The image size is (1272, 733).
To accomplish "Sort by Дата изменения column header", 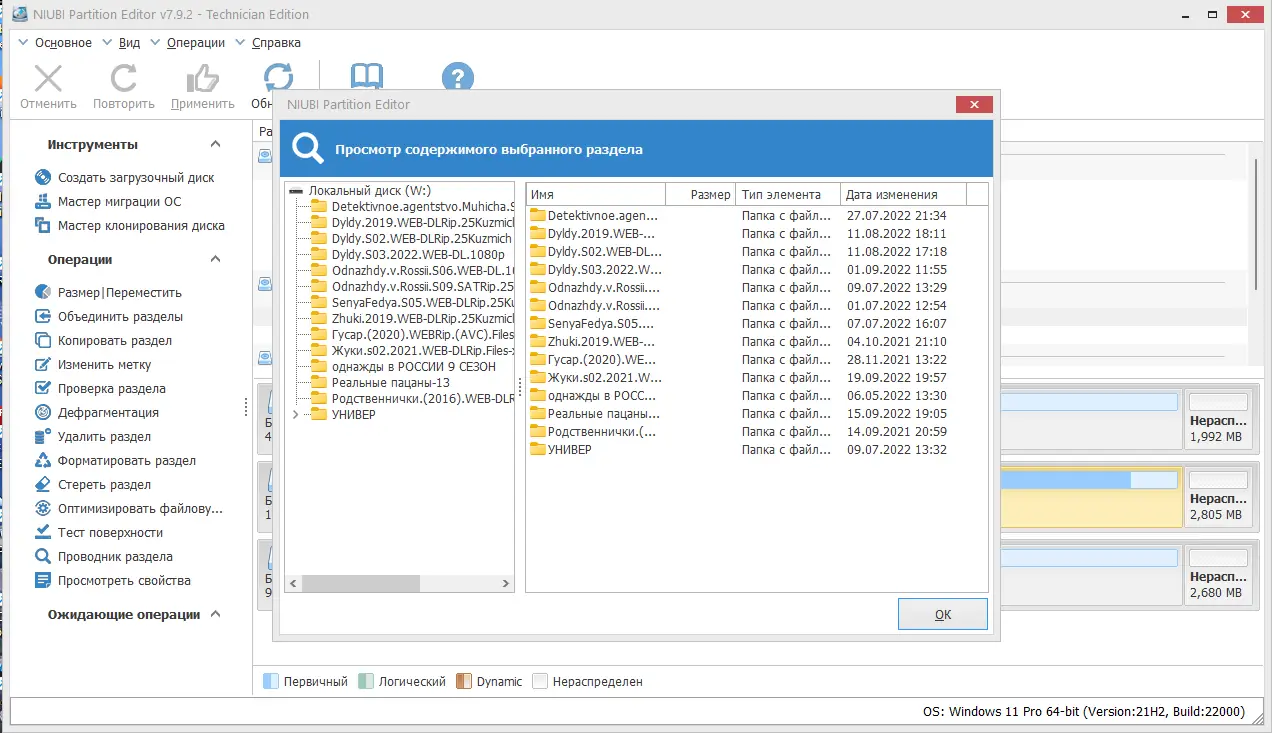I will pyautogui.click(x=904, y=195).
